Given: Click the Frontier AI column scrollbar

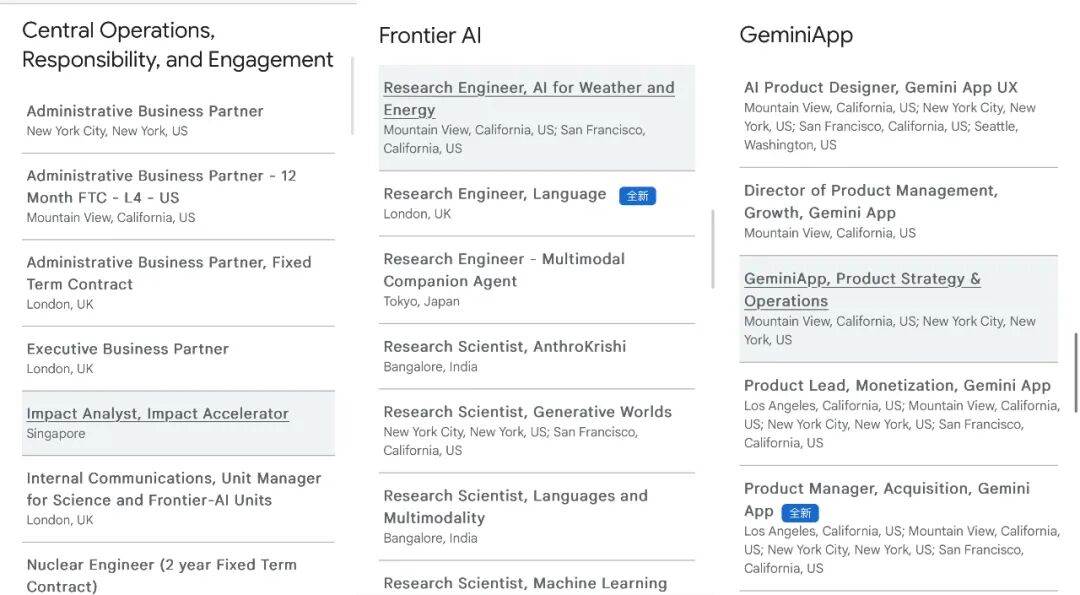Looking at the screenshot, I should click(x=713, y=249).
